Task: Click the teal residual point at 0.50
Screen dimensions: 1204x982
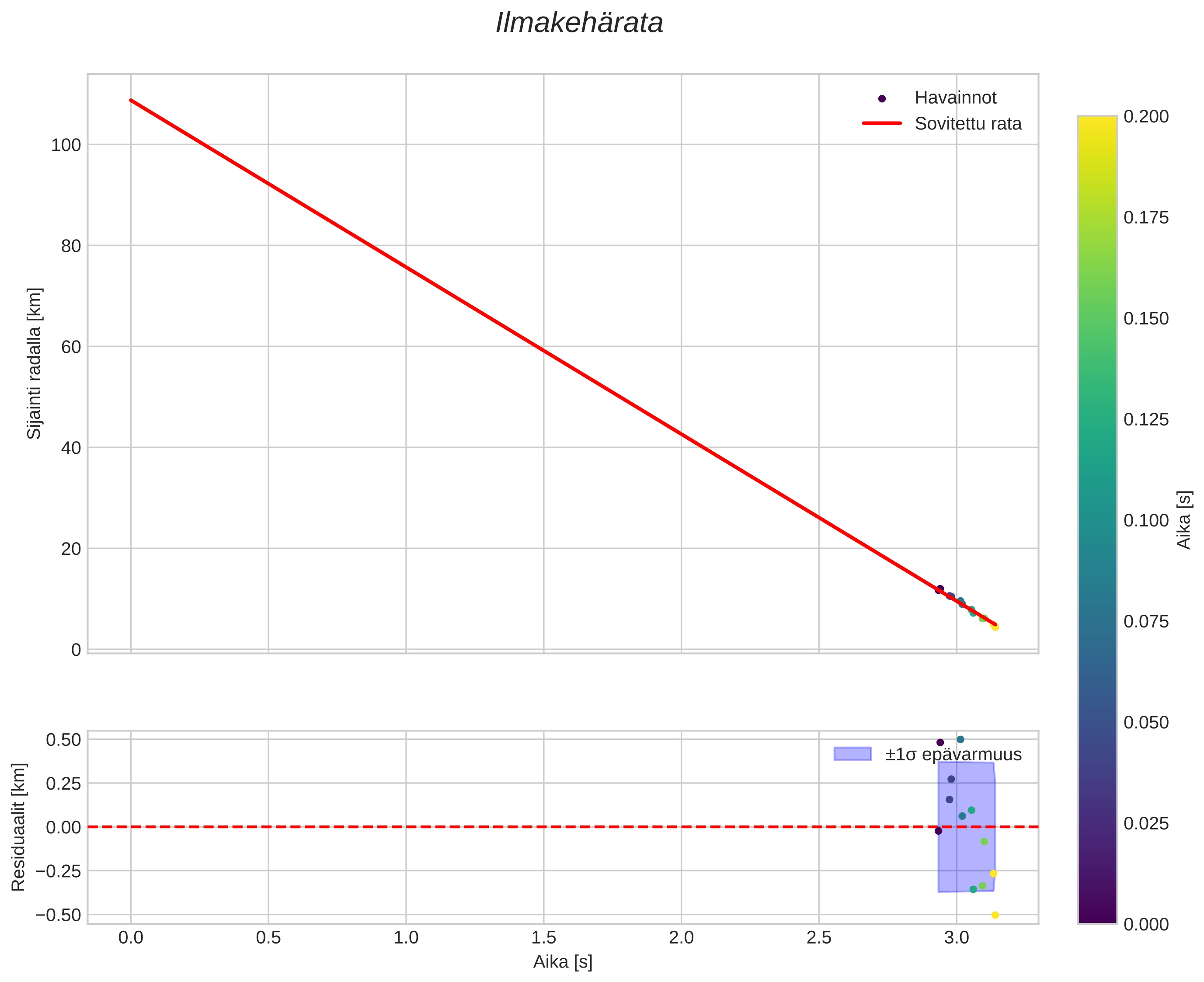Action: [x=960, y=739]
